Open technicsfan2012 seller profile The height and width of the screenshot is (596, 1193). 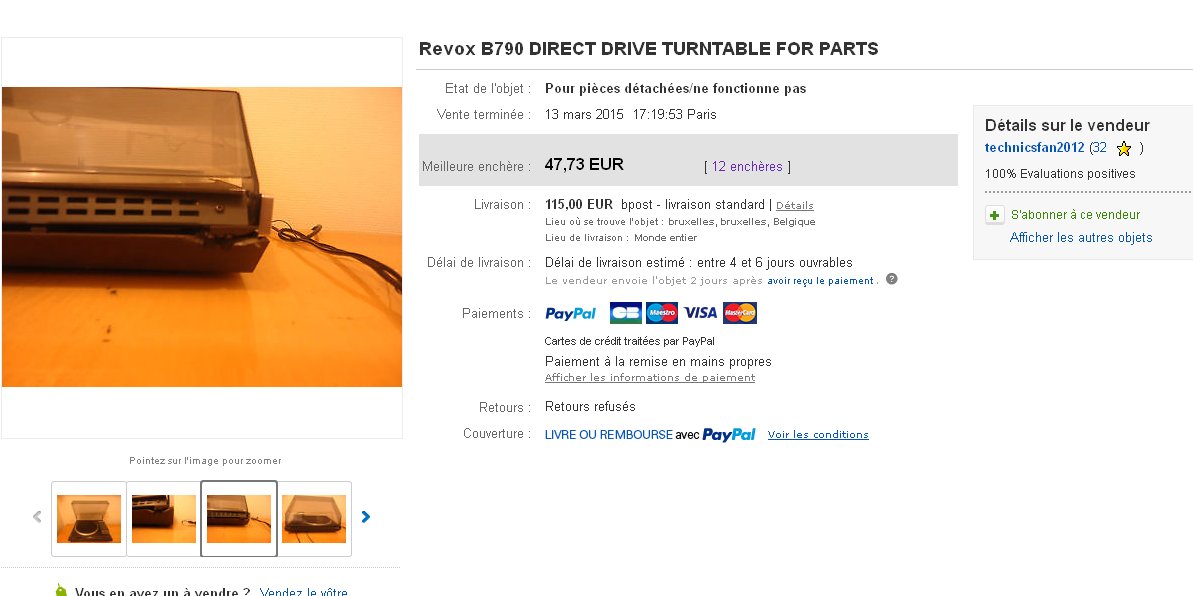(x=1034, y=148)
